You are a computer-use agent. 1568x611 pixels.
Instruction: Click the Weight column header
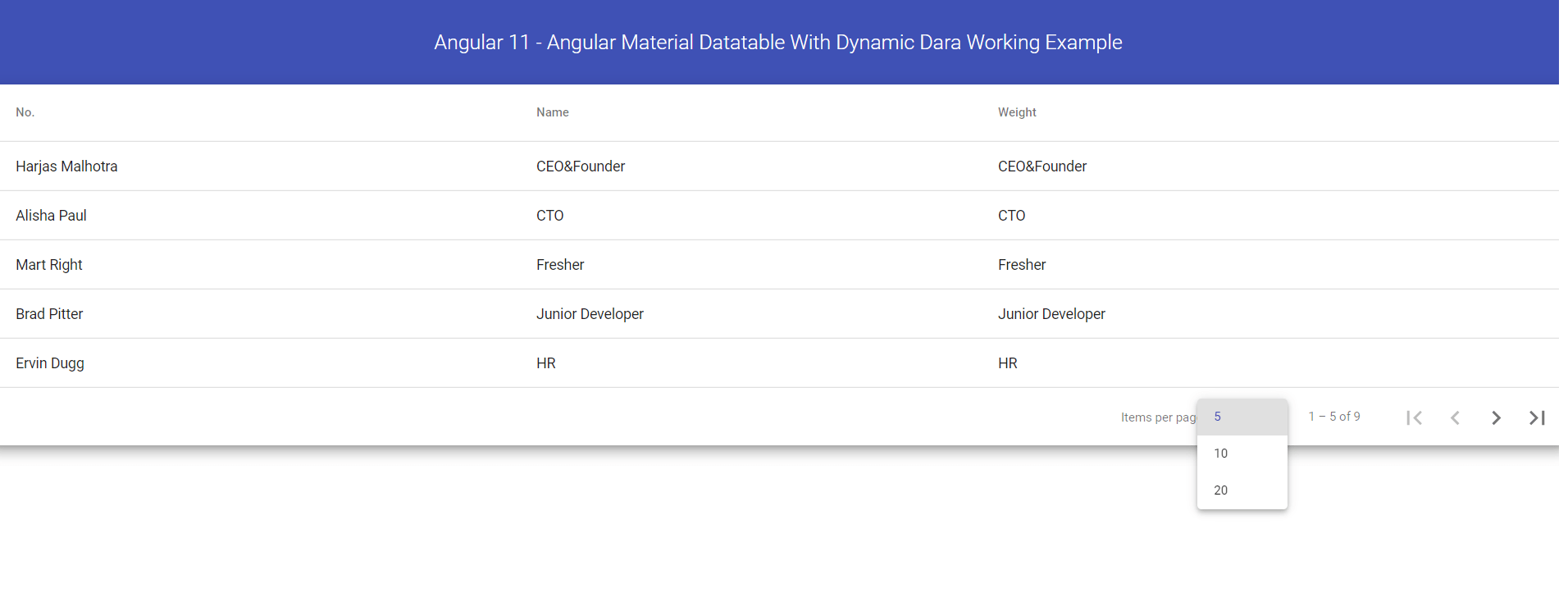click(x=1017, y=112)
